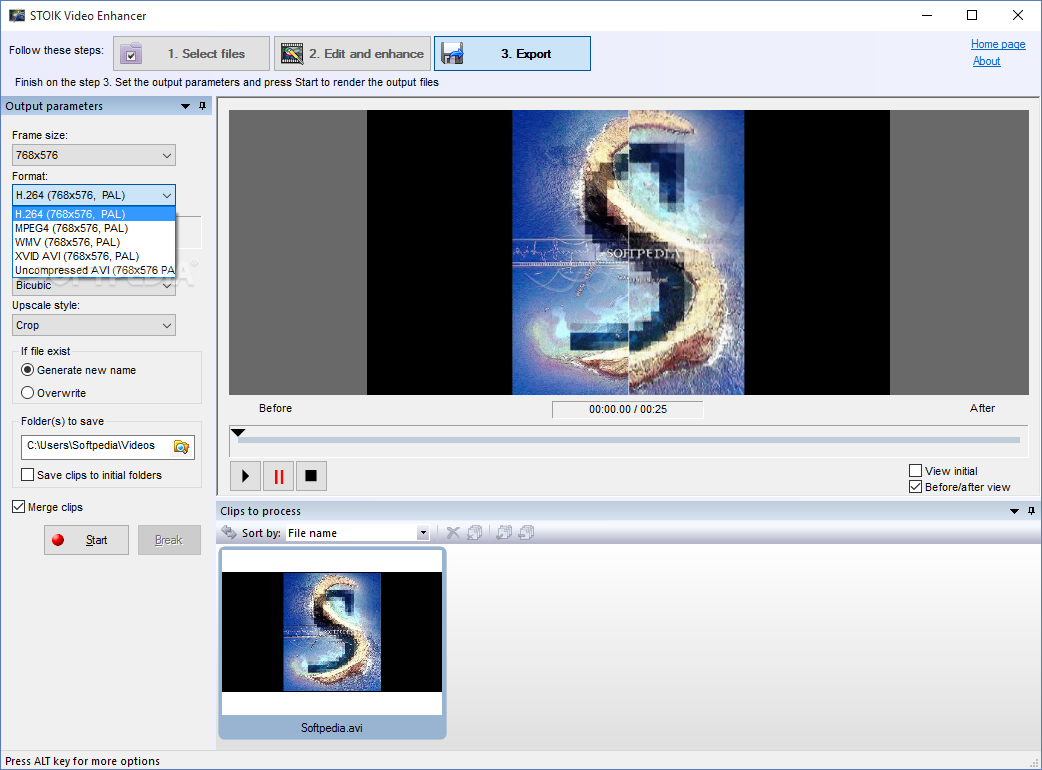Click the last clips toolbar icon
This screenshot has width=1042, height=770.
coord(526,533)
